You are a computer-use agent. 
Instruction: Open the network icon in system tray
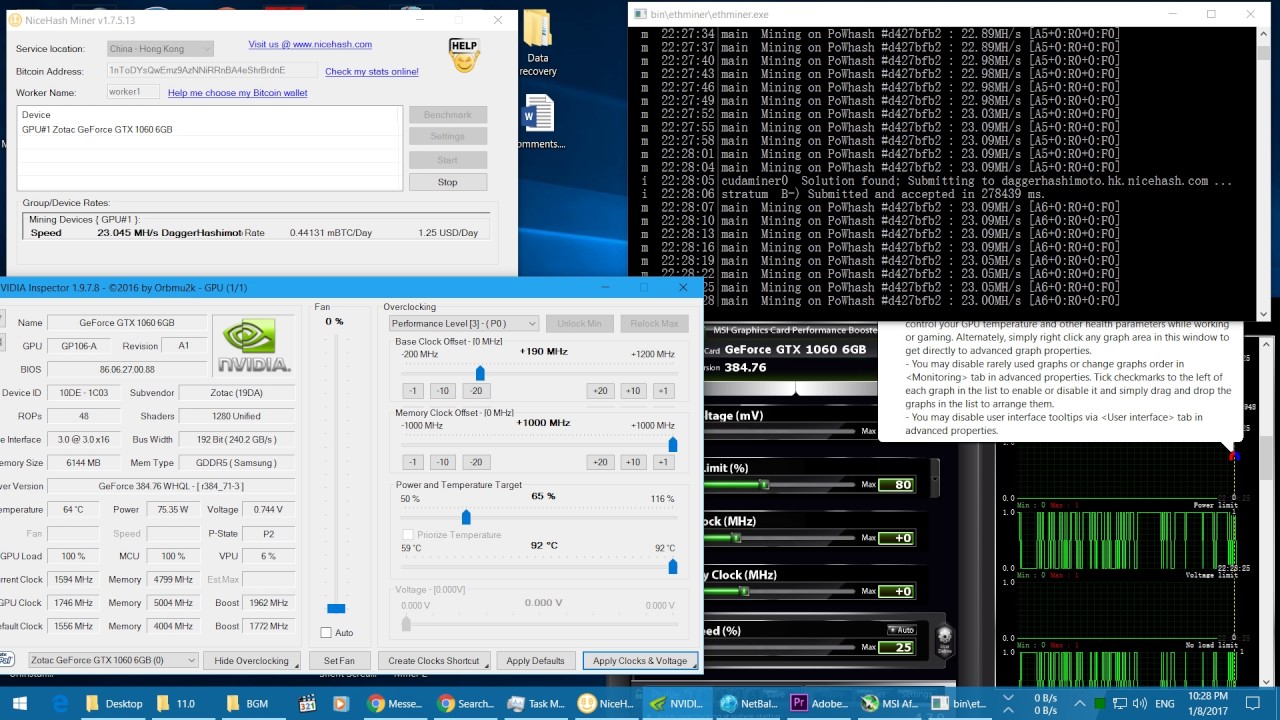coord(1120,703)
